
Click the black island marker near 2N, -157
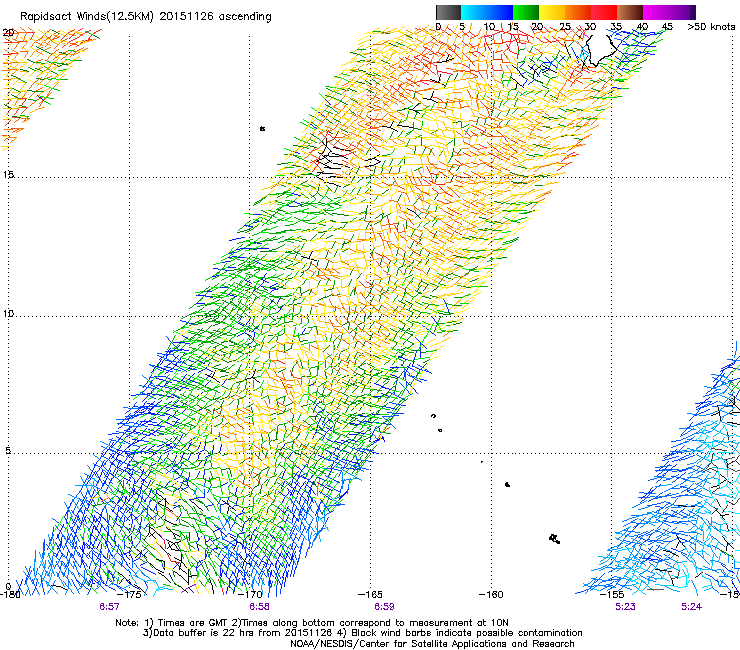tap(555, 539)
